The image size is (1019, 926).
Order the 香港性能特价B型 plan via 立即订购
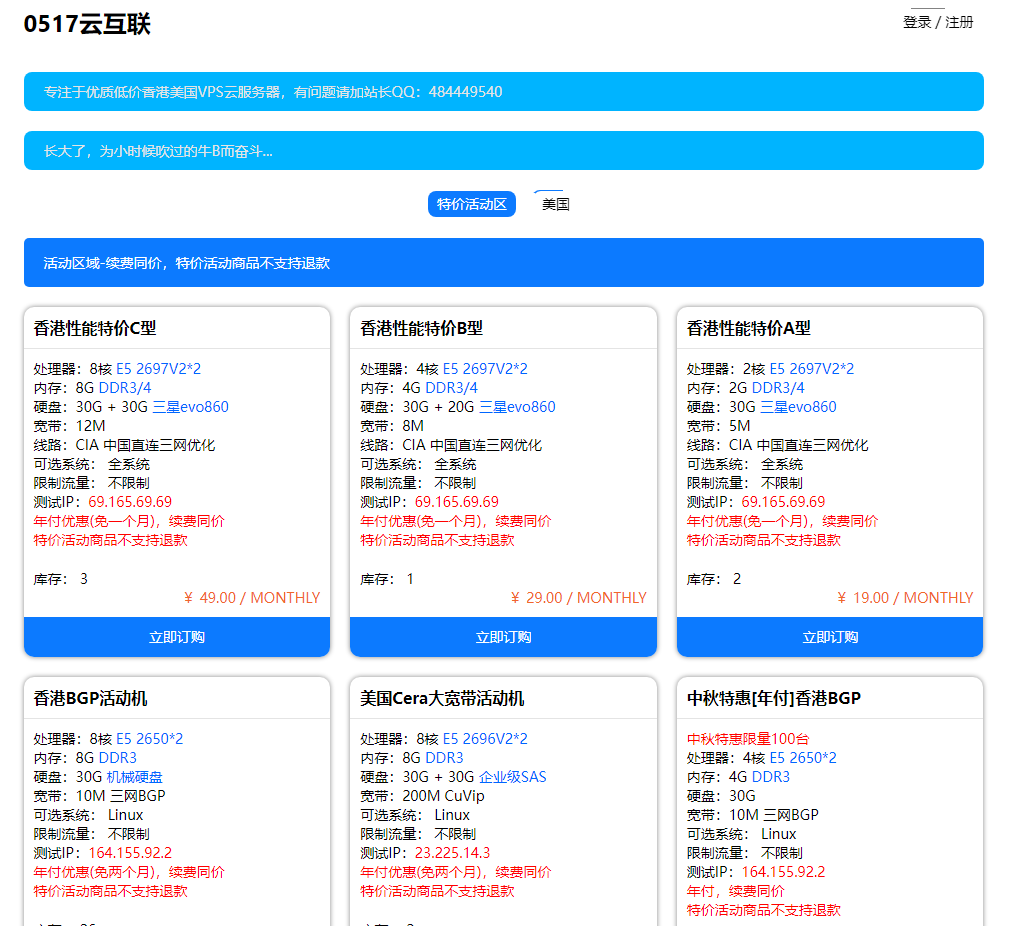point(504,637)
